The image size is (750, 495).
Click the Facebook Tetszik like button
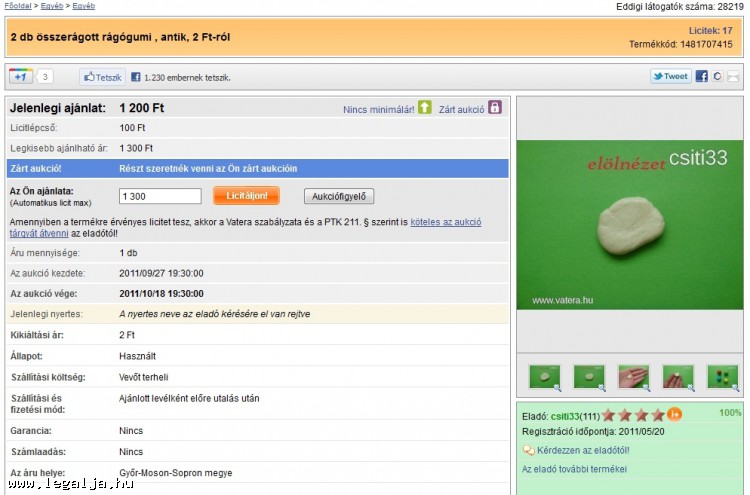click(x=102, y=76)
